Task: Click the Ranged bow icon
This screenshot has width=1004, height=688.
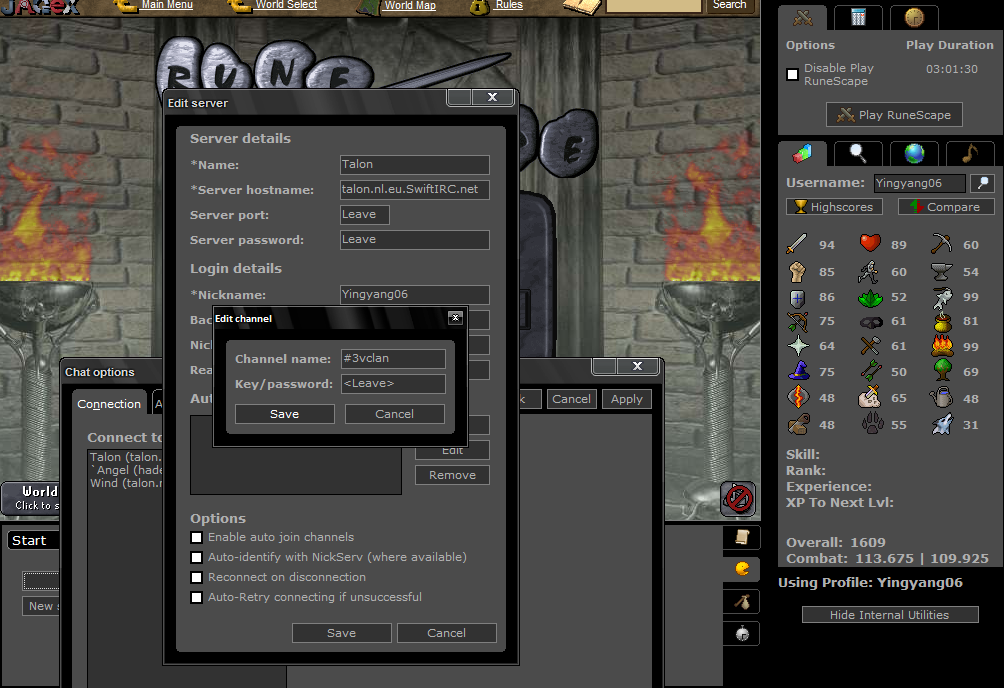Action: pyautogui.click(x=798, y=321)
